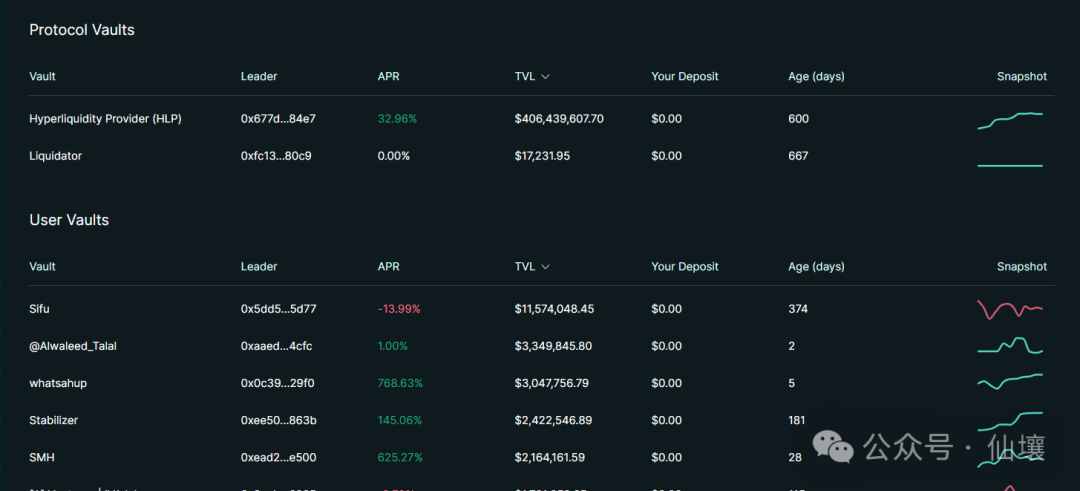The width and height of the screenshot is (1080, 491).
Task: Open the Hyperliquidity Provider (HLP) vault
Action: coord(105,119)
